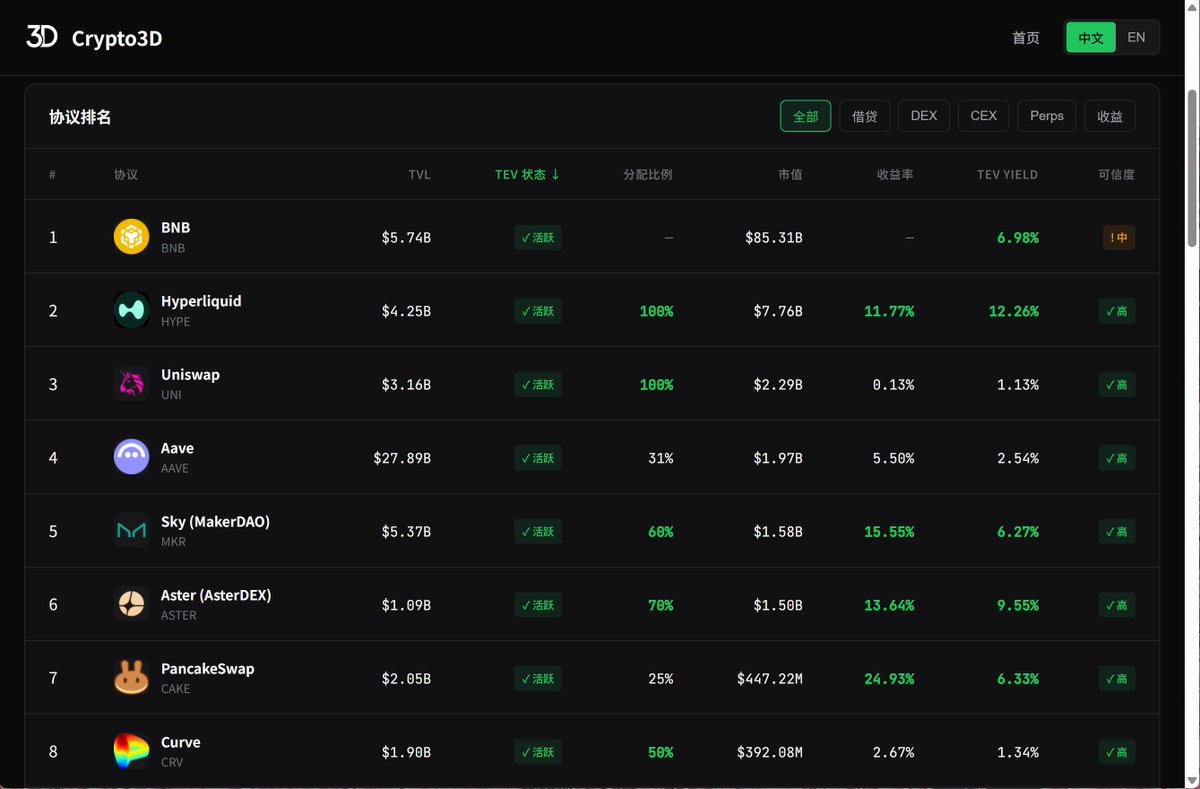Click the Aster AsterDEX logo icon
The width and height of the screenshot is (1200, 789).
[131, 604]
